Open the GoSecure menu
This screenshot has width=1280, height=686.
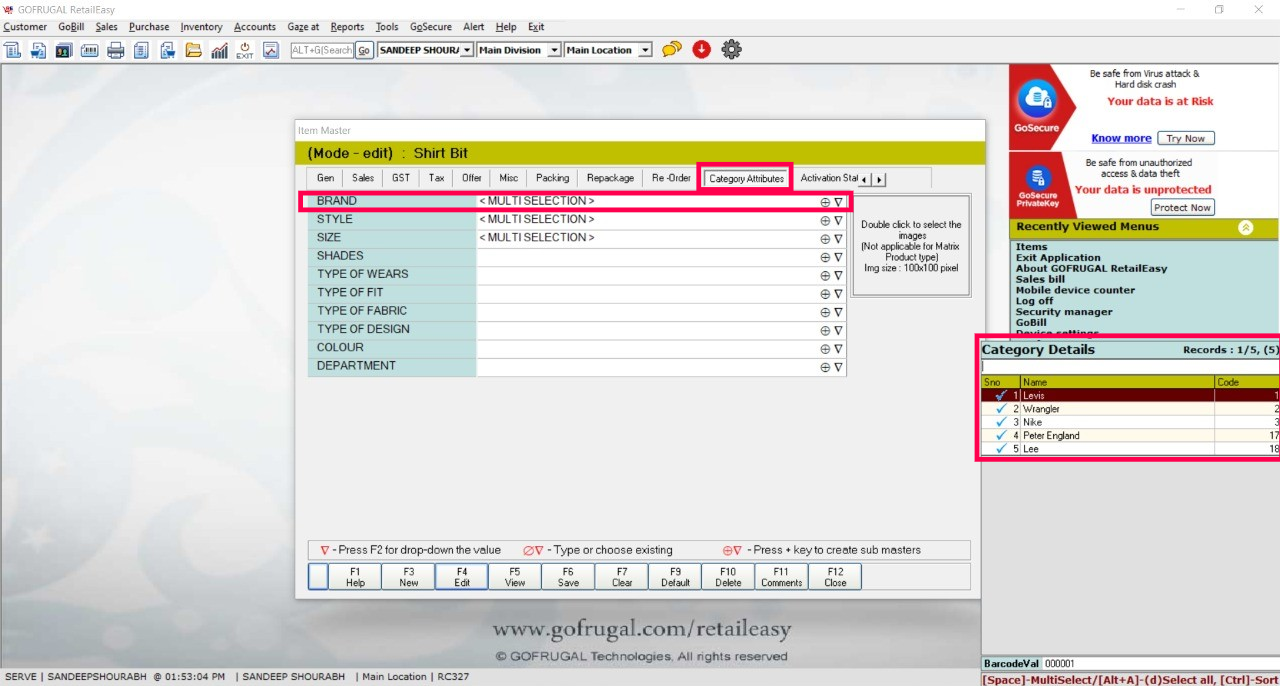pyautogui.click(x=431, y=27)
